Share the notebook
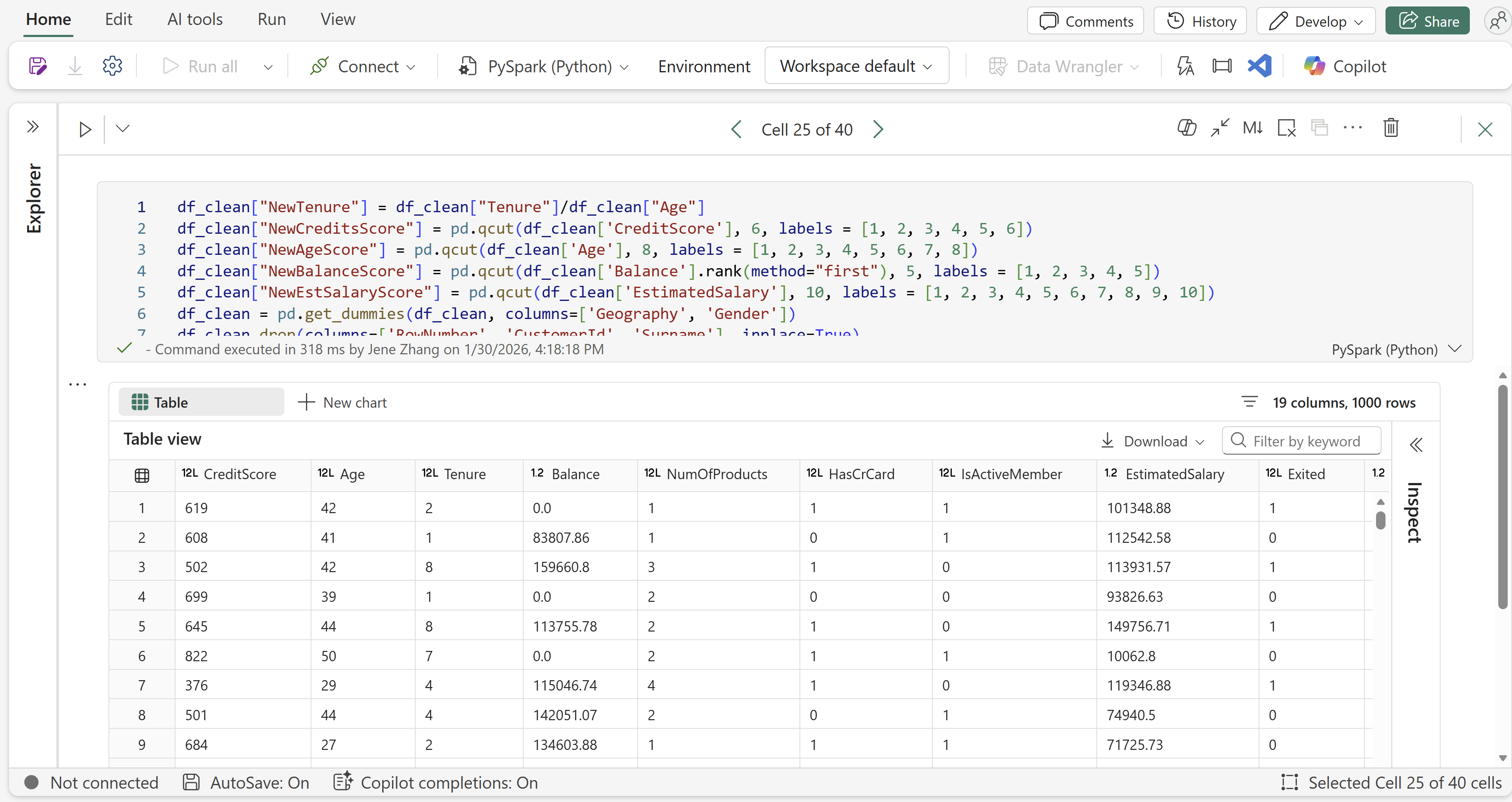This screenshot has height=802, width=1512. tap(1428, 21)
